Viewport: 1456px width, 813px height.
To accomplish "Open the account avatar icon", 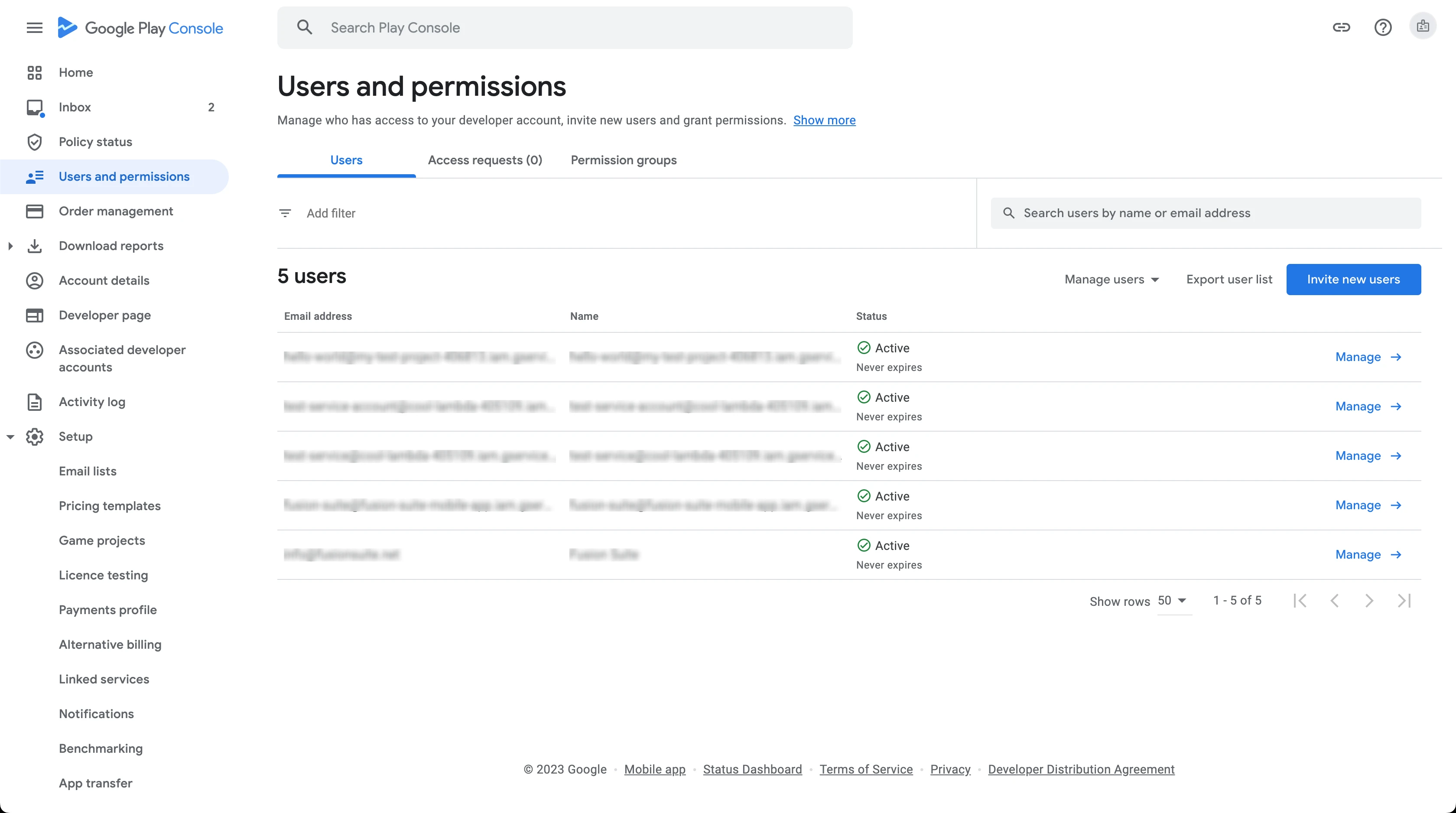I will pos(1423,26).
